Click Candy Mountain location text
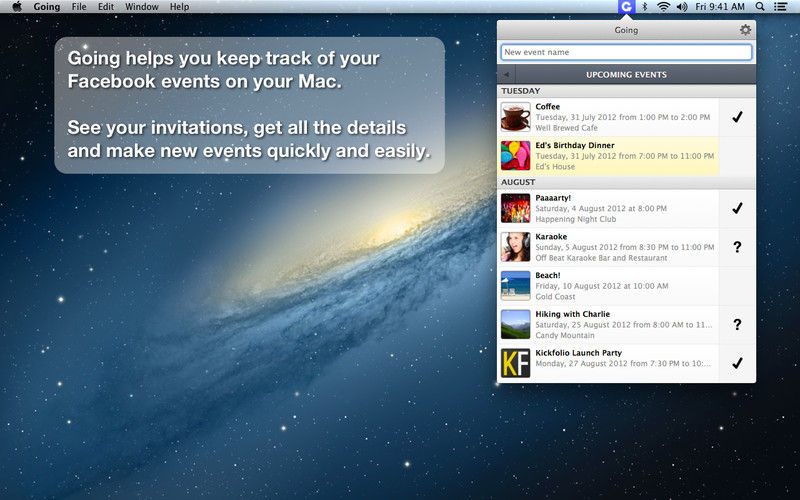Screen dimensions: 800x500 pyautogui.click(x=565, y=336)
